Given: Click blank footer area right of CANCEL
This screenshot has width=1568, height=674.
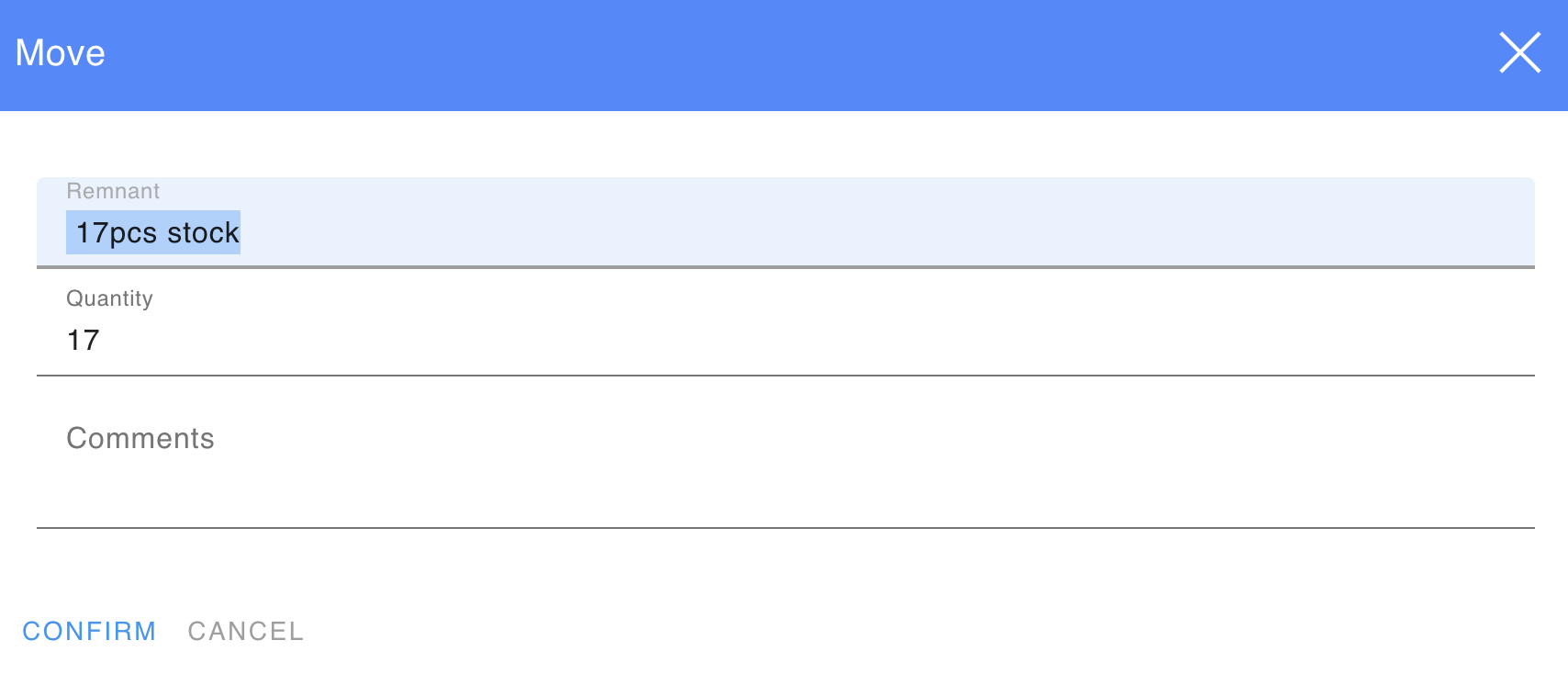Looking at the screenshot, I should pos(918,631).
